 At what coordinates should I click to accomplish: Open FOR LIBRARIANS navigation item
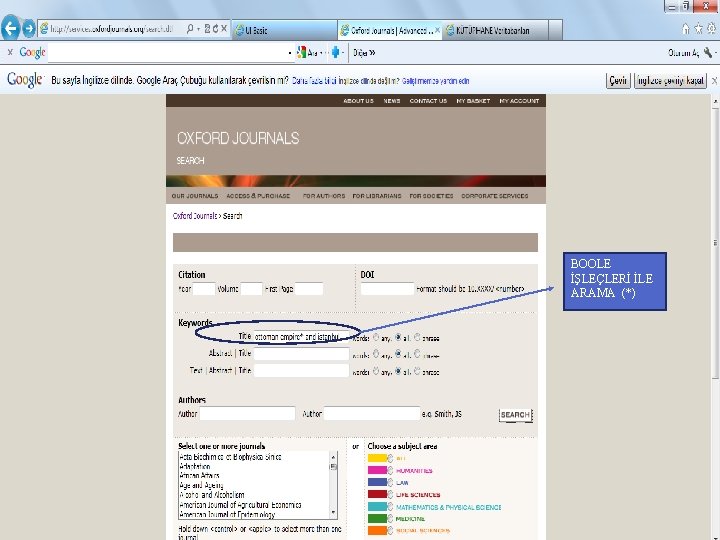coord(377,196)
